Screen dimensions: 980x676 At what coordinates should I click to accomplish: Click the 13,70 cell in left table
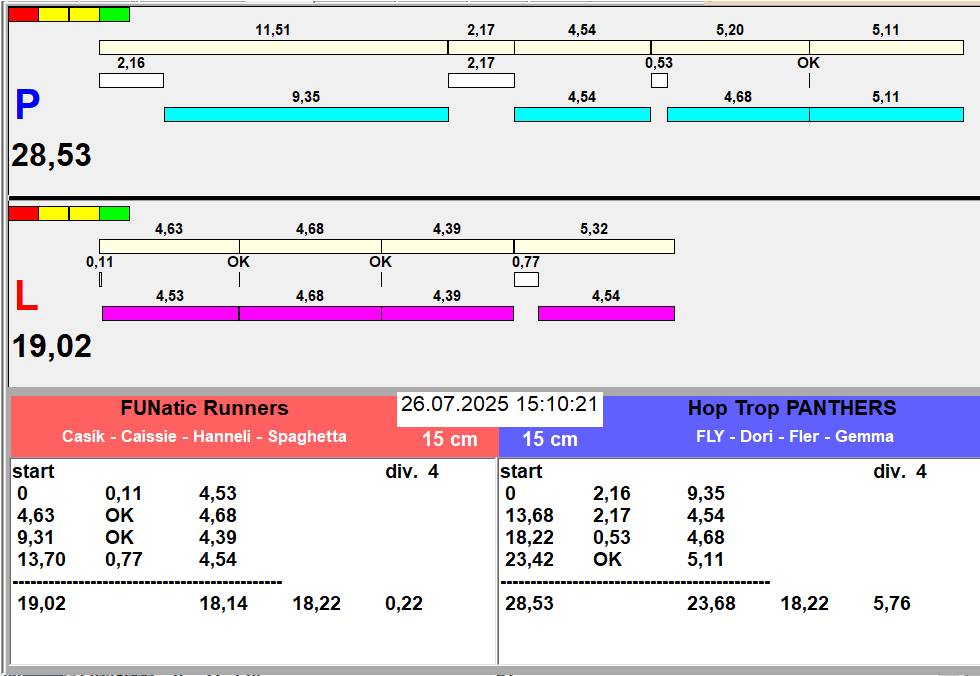pos(41,559)
